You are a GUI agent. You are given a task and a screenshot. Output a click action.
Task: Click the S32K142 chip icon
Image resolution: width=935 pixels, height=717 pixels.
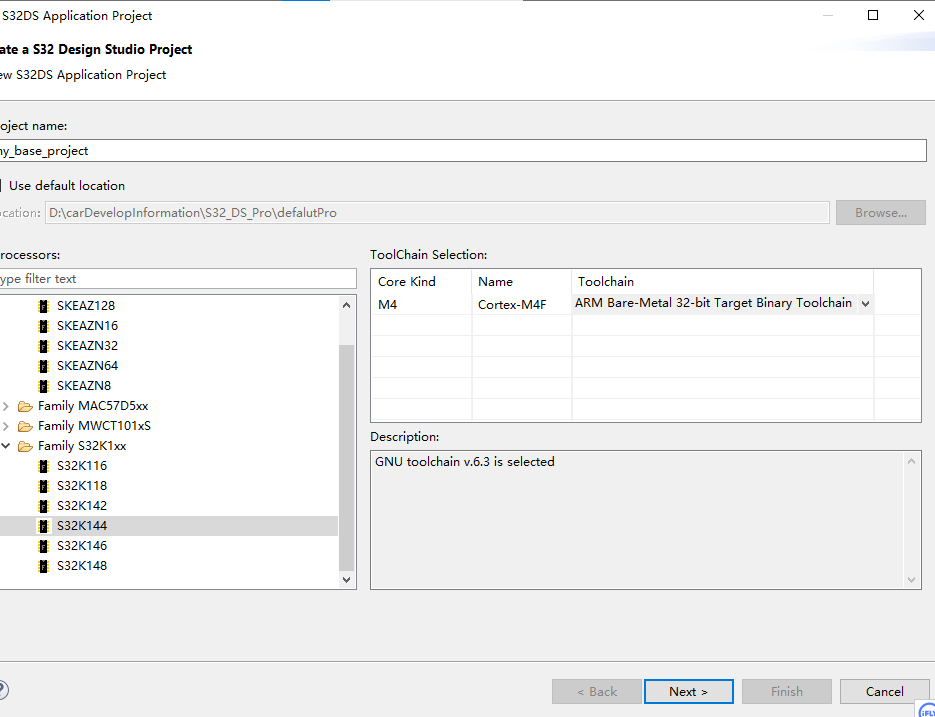(43, 506)
